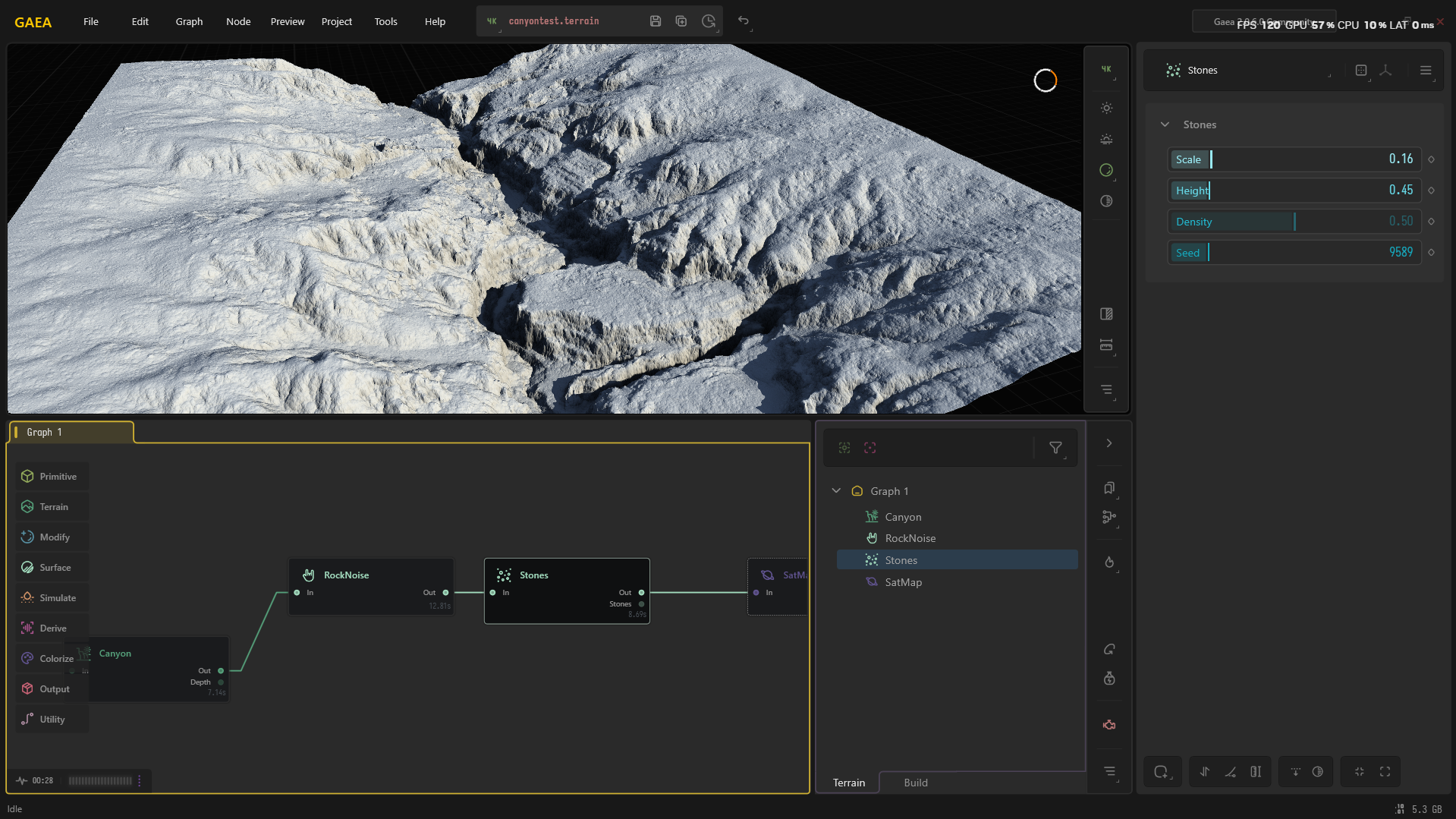Click the save file icon

[x=656, y=21]
